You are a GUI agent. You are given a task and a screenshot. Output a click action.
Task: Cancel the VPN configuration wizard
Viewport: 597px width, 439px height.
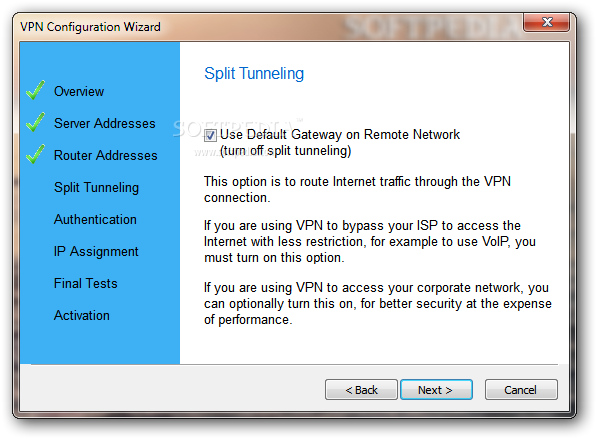[521, 390]
